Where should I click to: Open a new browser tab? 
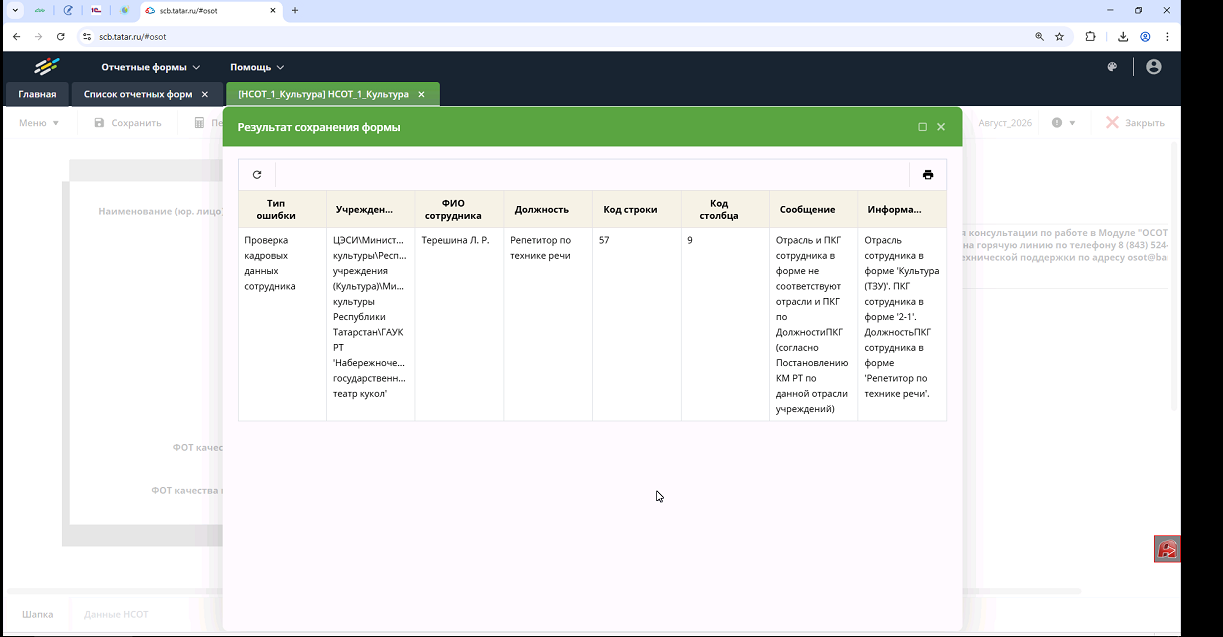click(295, 10)
